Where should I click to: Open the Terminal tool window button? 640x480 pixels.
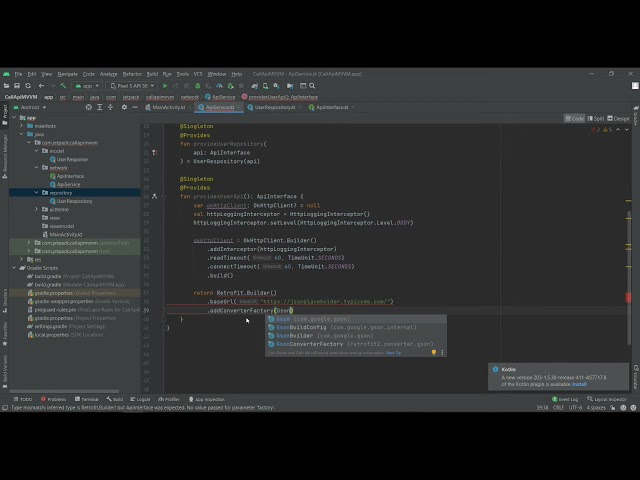pyautogui.click(x=87, y=399)
